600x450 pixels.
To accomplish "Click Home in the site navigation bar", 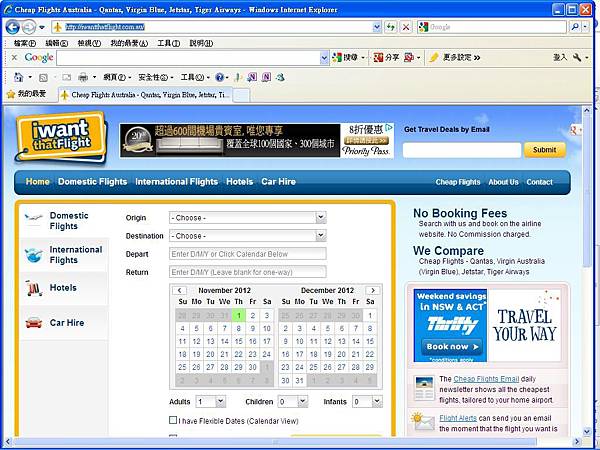I will [38, 182].
